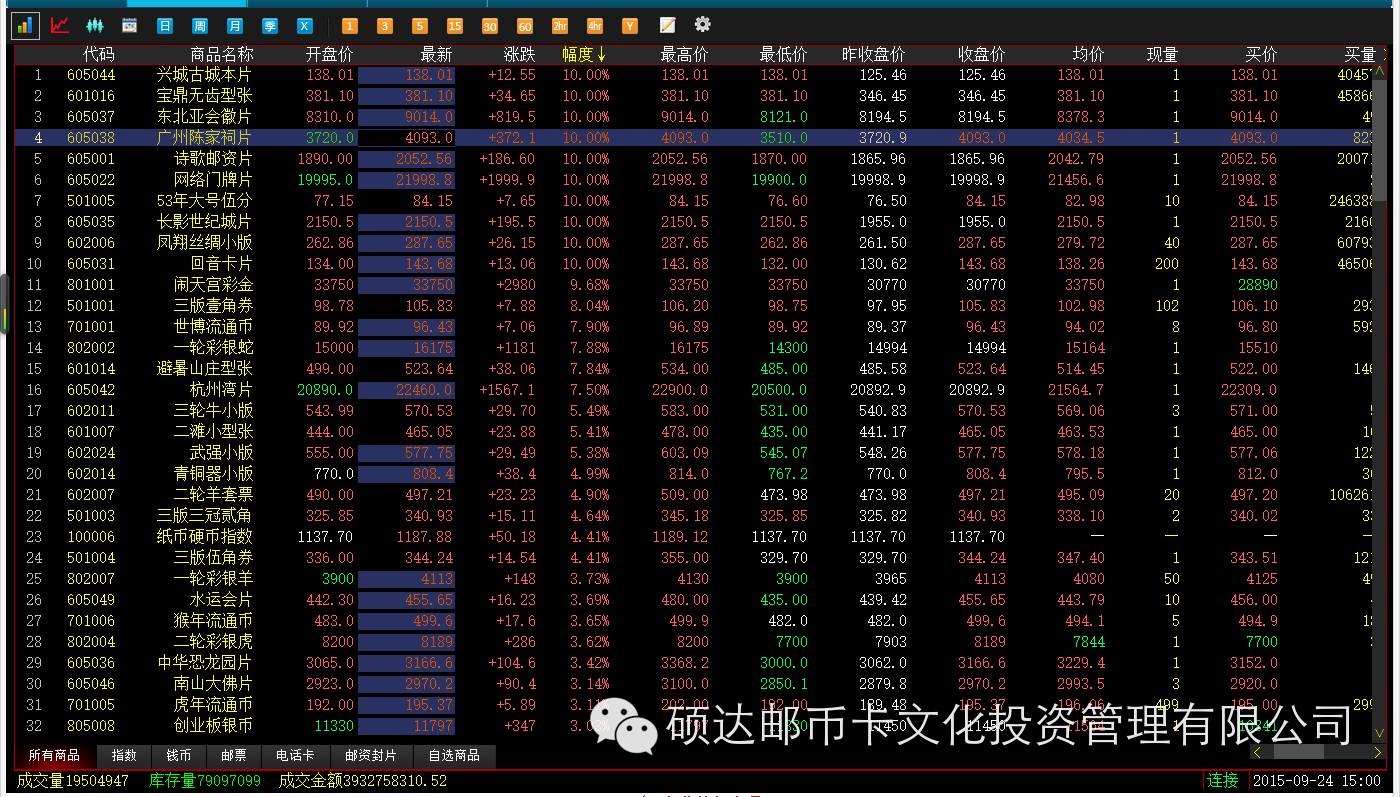The width and height of the screenshot is (1400, 797).
Task: Switch to the 自选商品 tab
Action: (x=454, y=756)
